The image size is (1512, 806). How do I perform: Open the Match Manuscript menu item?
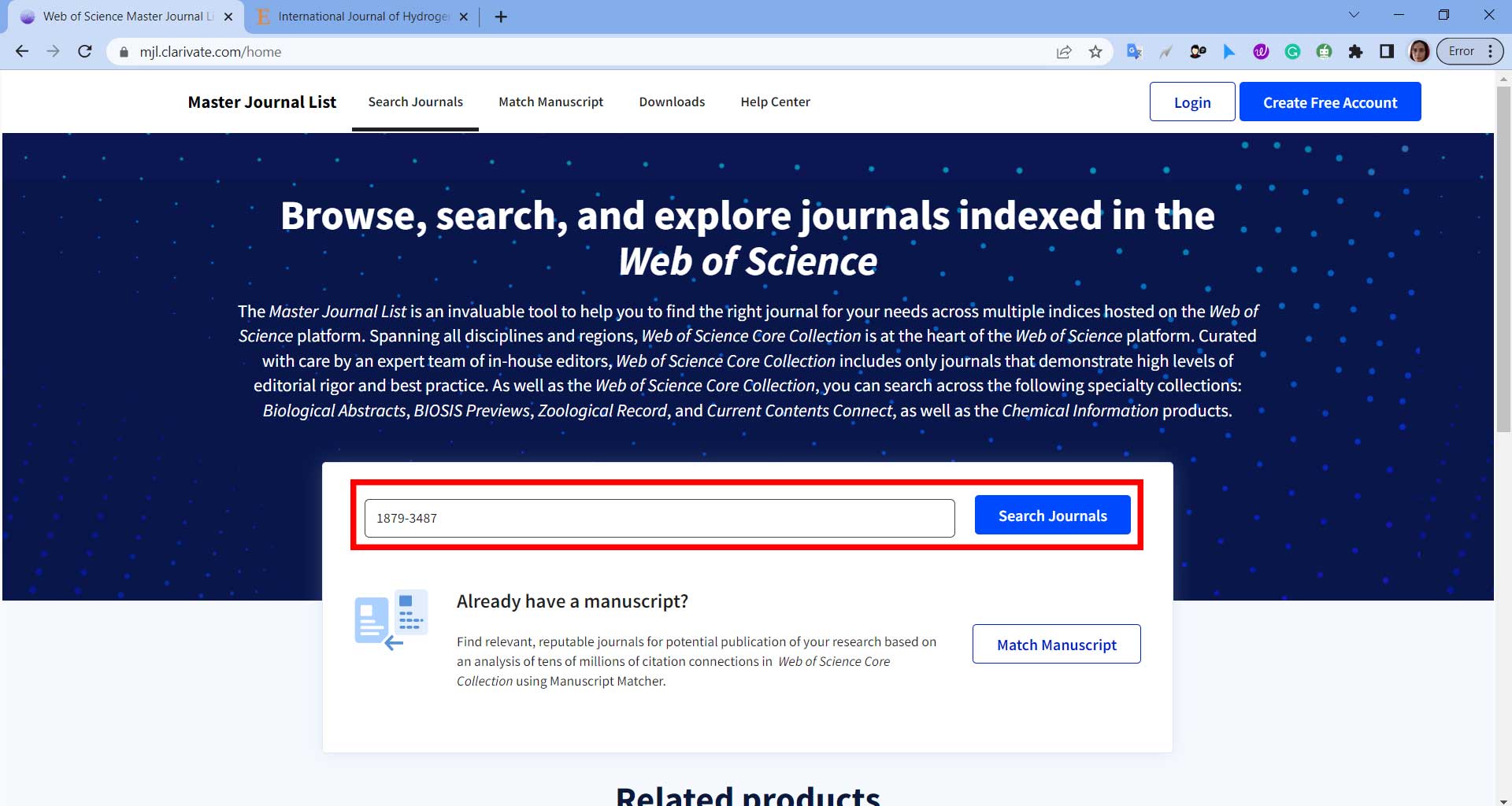pos(550,102)
